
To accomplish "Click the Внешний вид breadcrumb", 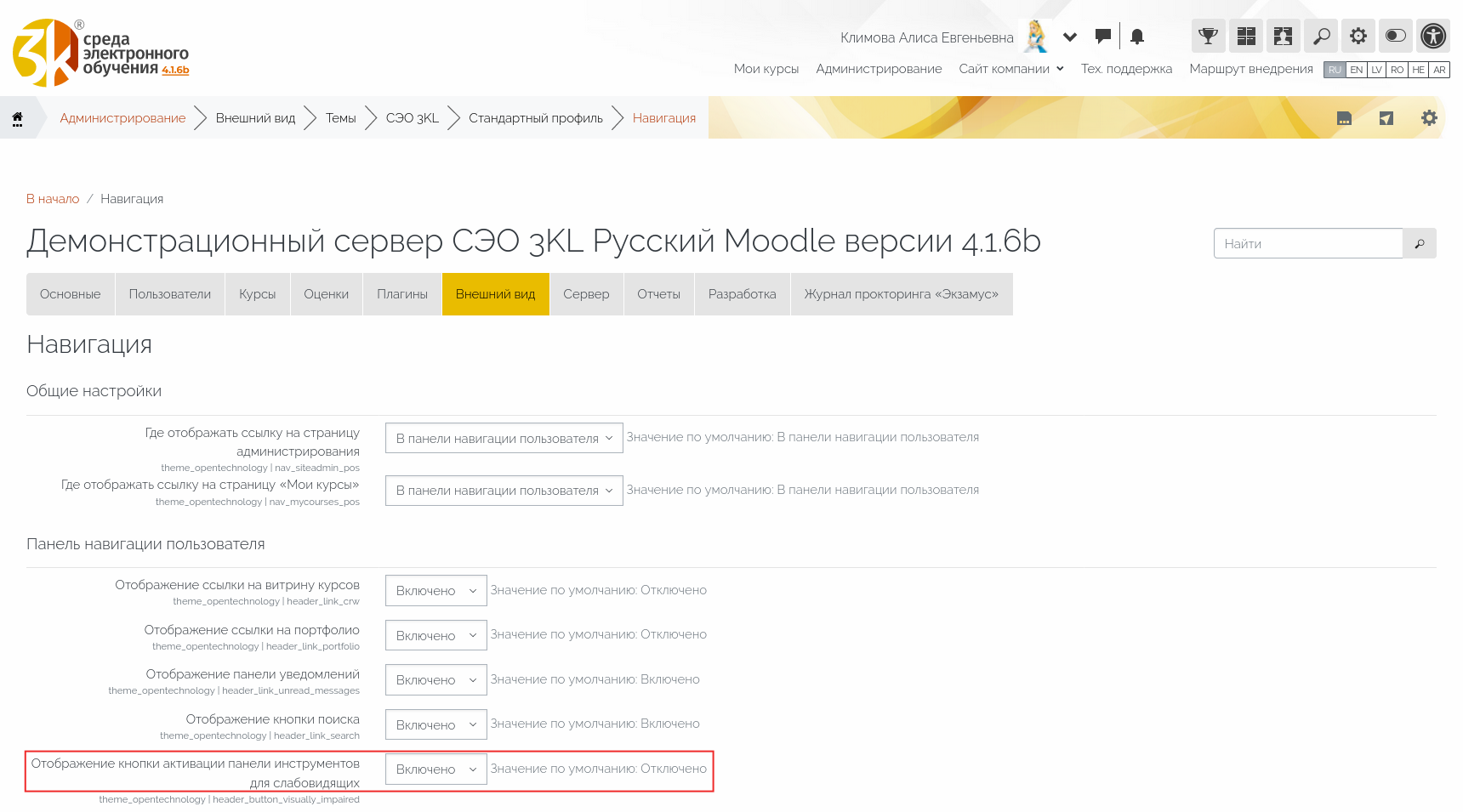I will pyautogui.click(x=255, y=118).
